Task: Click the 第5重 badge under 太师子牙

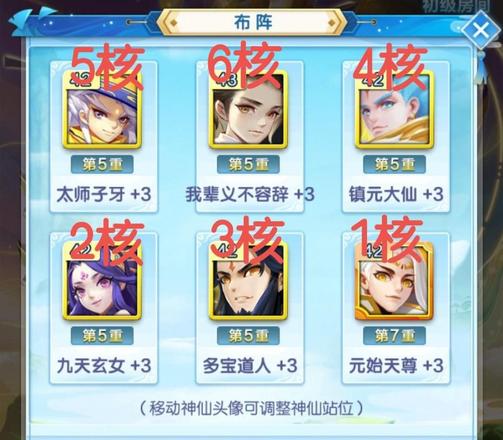Action: tap(102, 164)
